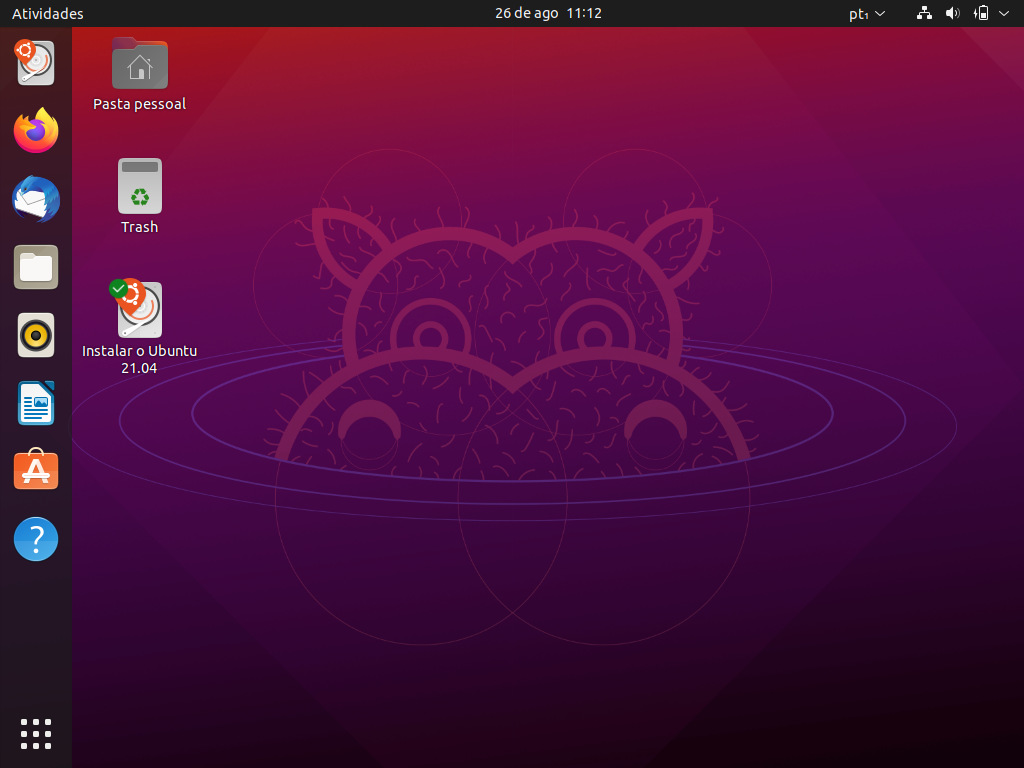This screenshot has width=1024, height=768.
Task: Open the system menu chevron
Action: [x=1004, y=13]
